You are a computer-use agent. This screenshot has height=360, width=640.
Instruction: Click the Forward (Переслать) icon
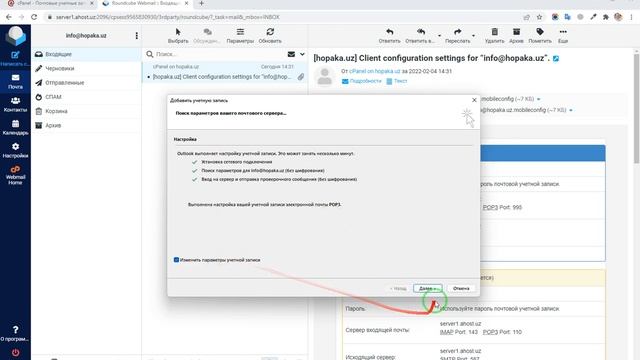coord(457,36)
